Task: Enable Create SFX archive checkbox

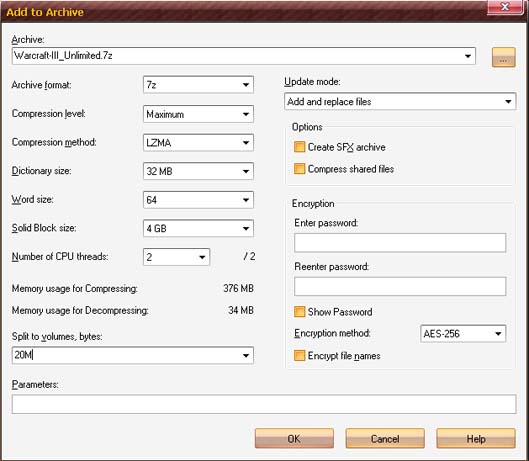Action: (299, 147)
